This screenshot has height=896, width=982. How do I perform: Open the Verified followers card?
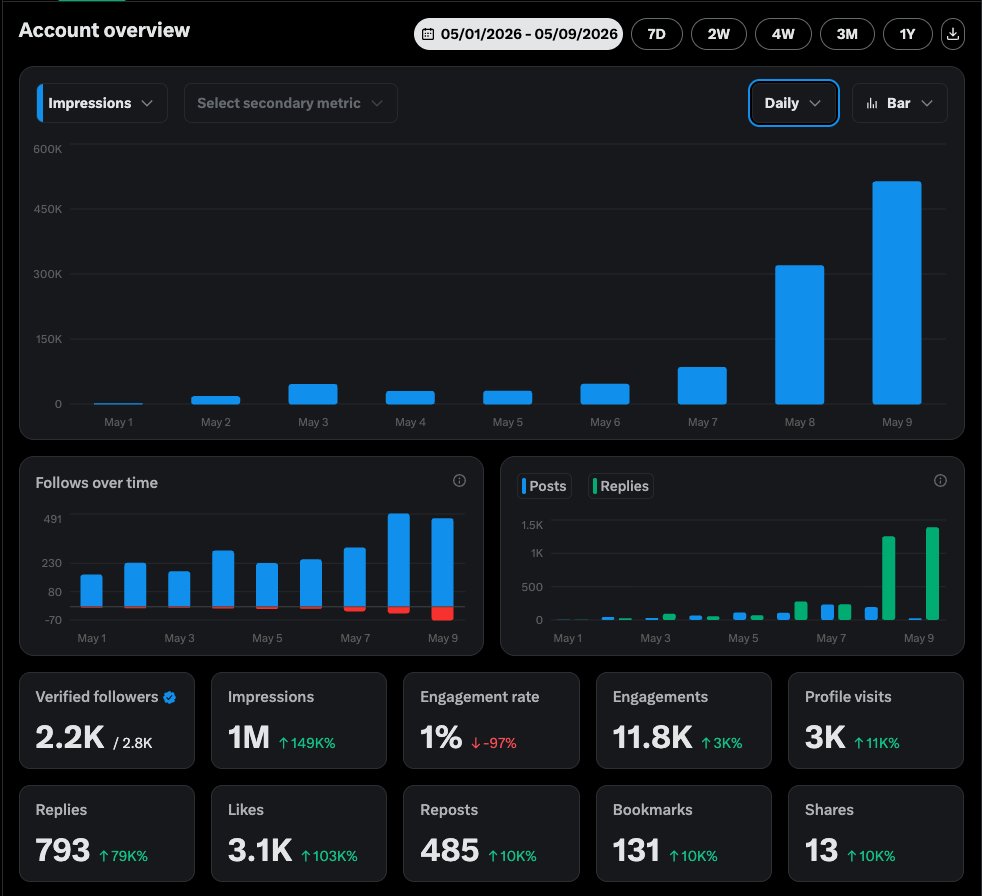106,720
